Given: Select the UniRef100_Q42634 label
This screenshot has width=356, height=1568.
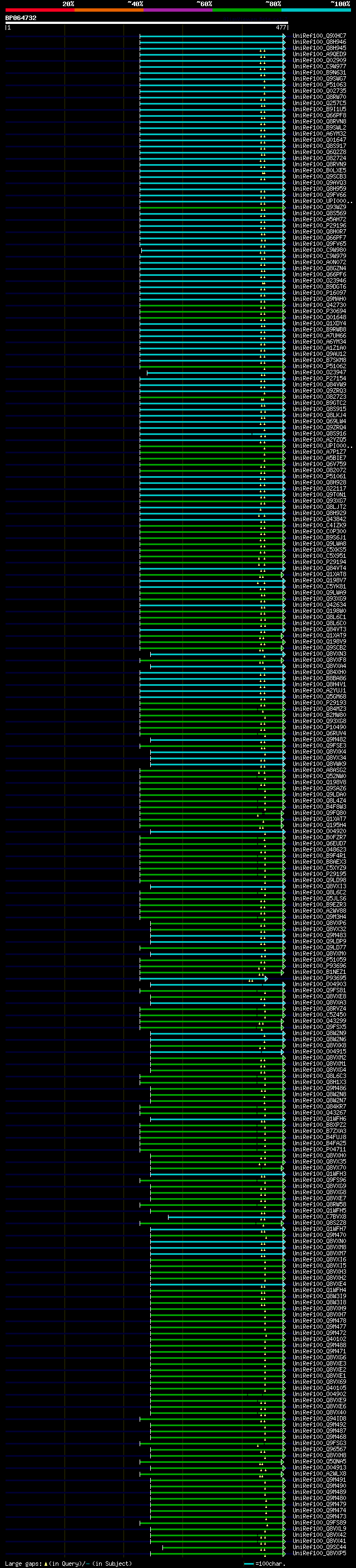Looking at the screenshot, I should tap(319, 605).
